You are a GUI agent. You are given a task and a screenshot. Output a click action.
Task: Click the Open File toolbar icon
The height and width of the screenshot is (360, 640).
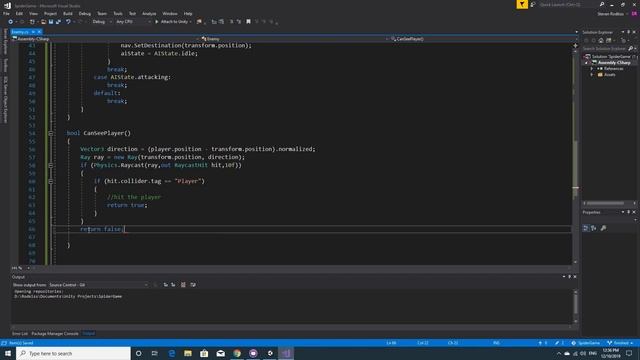click(43, 22)
